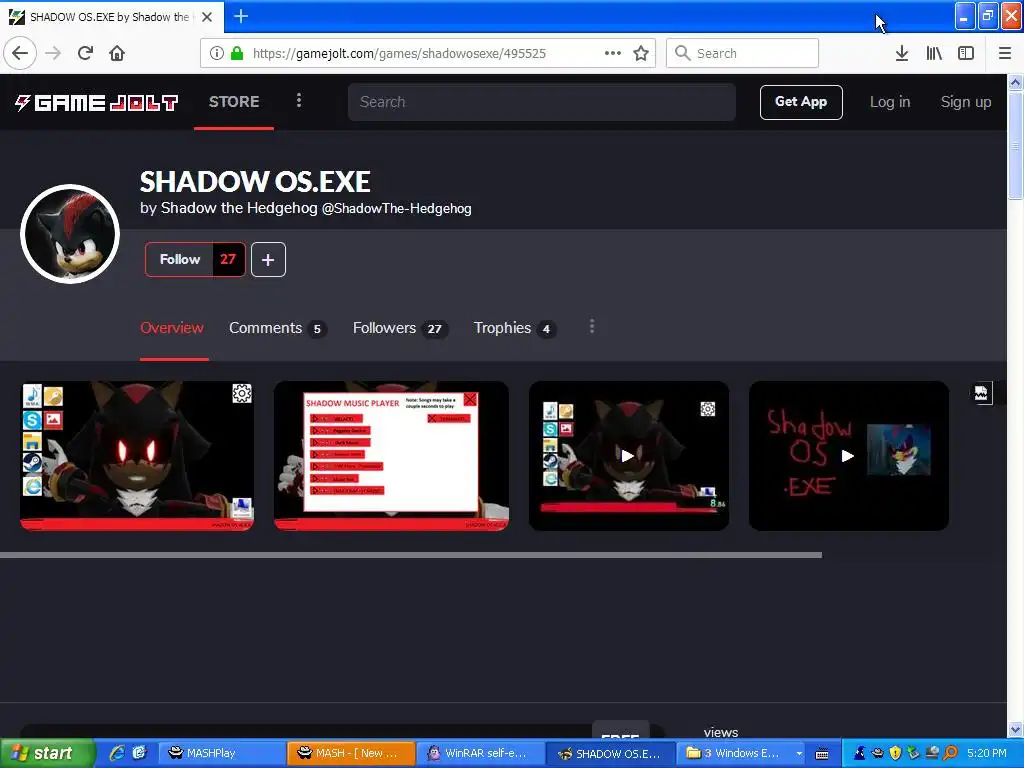The height and width of the screenshot is (768, 1024).
Task: Expand the 3 Windows Explorer taskbar group
Action: (x=741, y=753)
